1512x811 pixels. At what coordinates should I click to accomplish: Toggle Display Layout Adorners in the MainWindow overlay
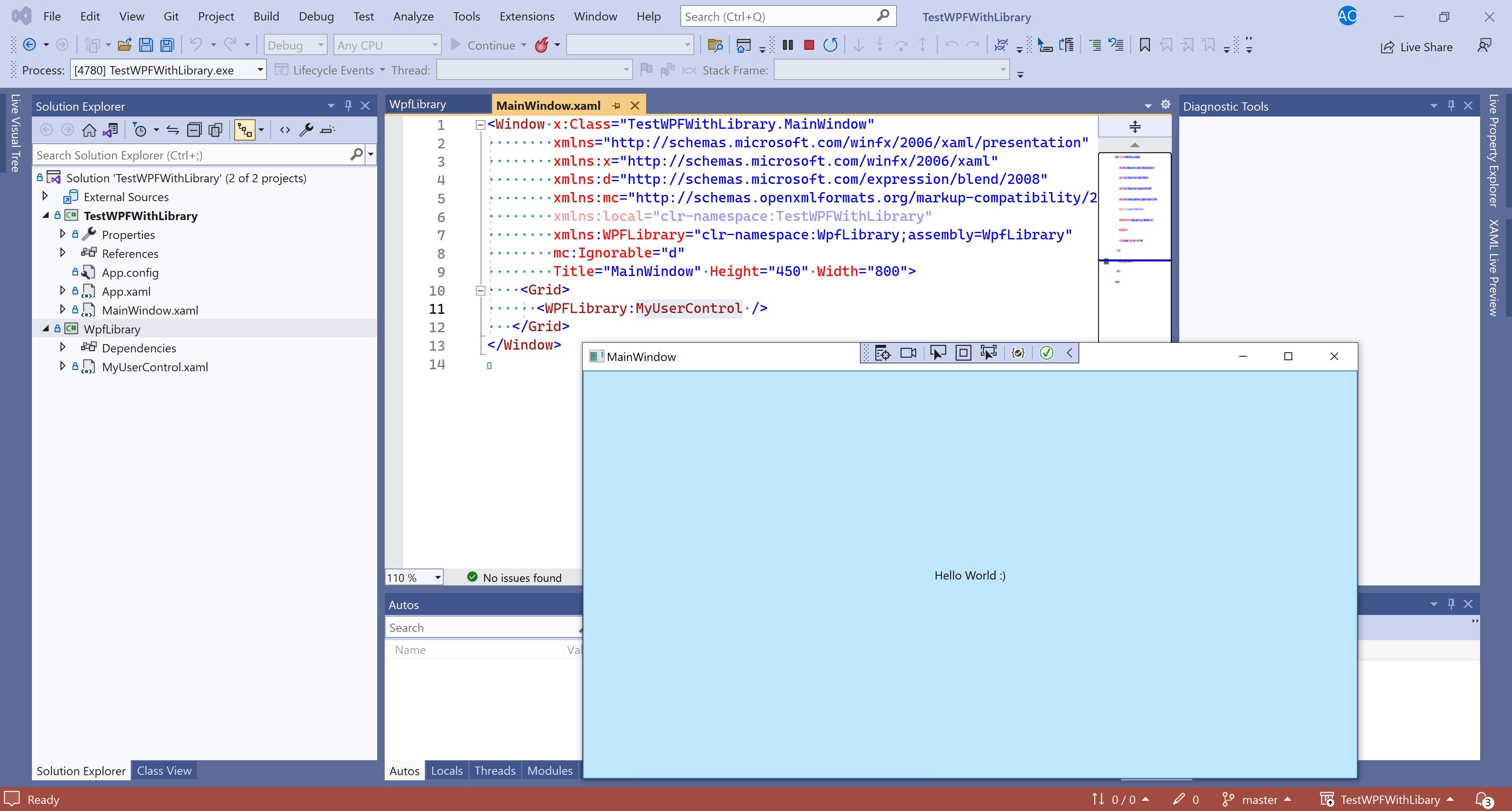(x=963, y=353)
